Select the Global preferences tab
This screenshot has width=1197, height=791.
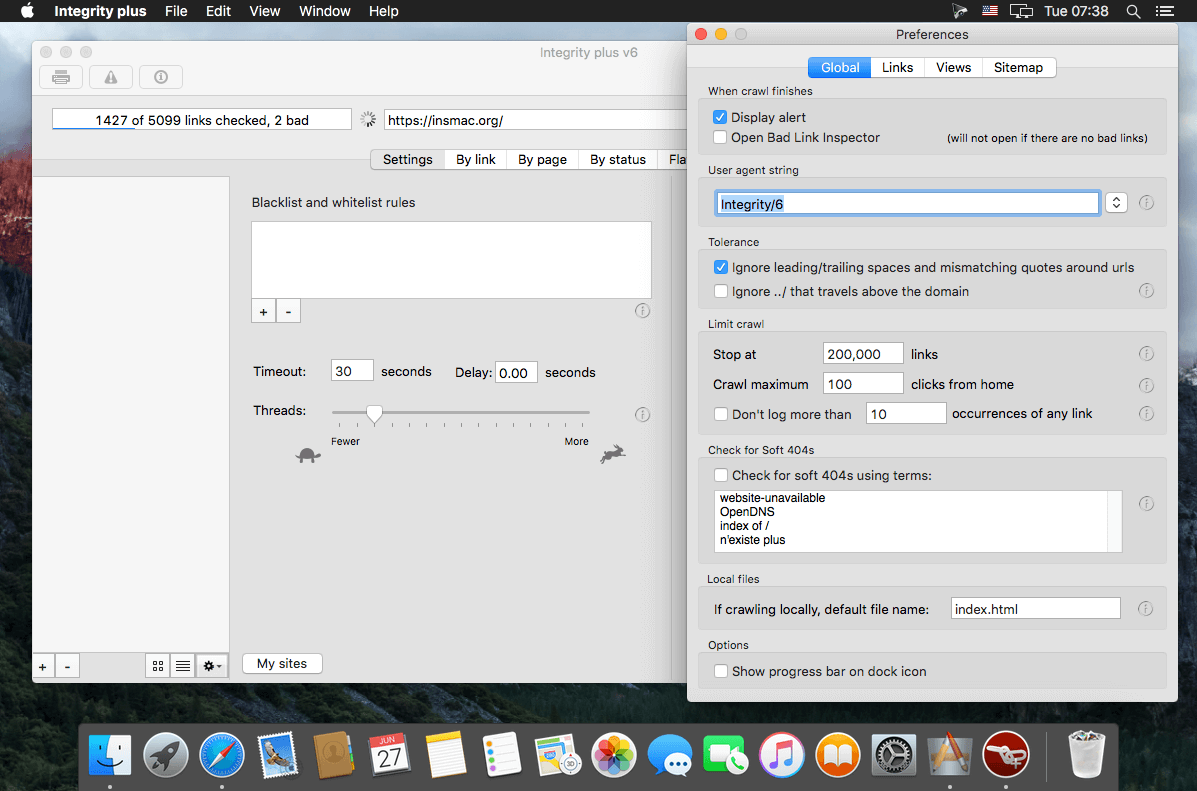pos(840,67)
